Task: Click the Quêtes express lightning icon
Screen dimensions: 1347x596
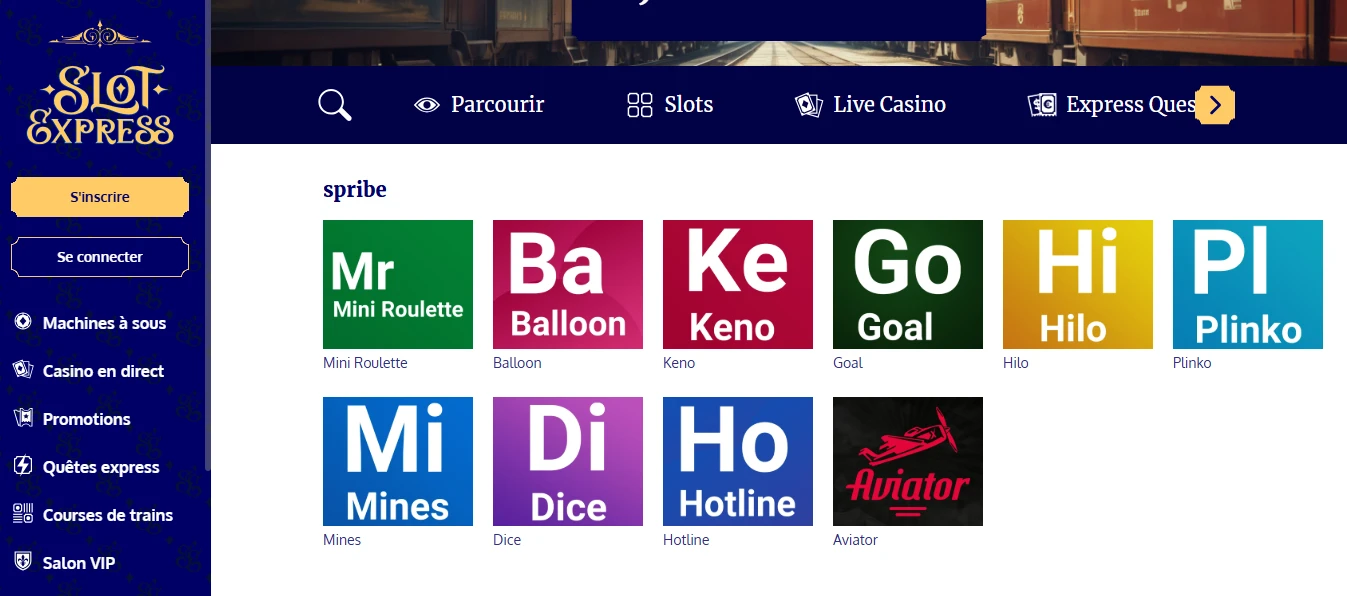Action: [x=23, y=466]
